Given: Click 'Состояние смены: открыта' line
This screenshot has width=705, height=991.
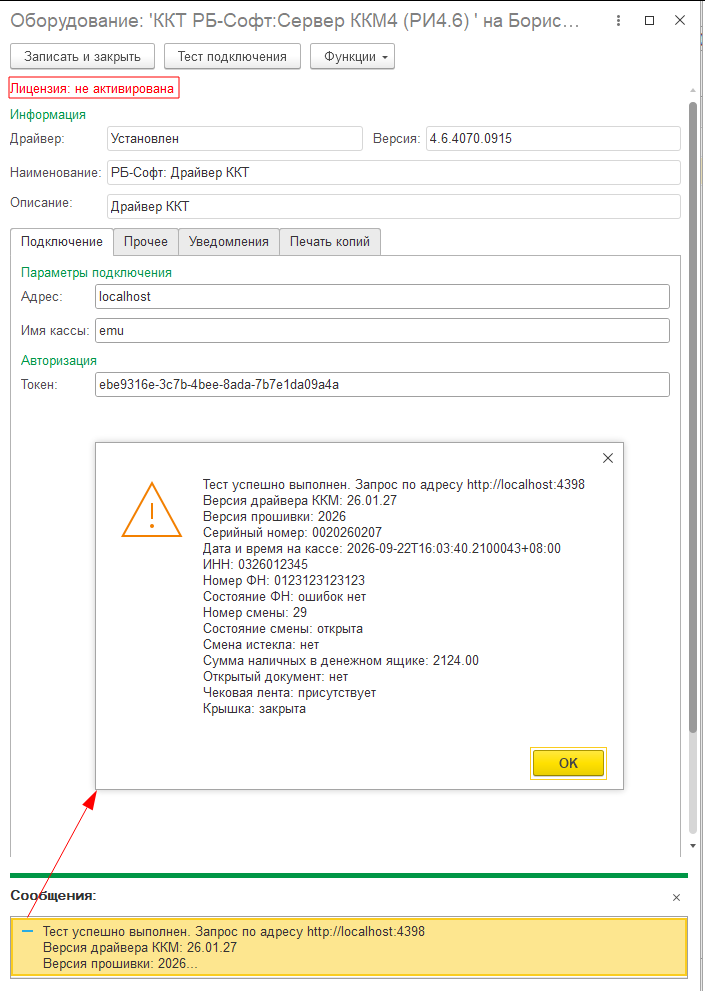Looking at the screenshot, I should coord(283,629).
